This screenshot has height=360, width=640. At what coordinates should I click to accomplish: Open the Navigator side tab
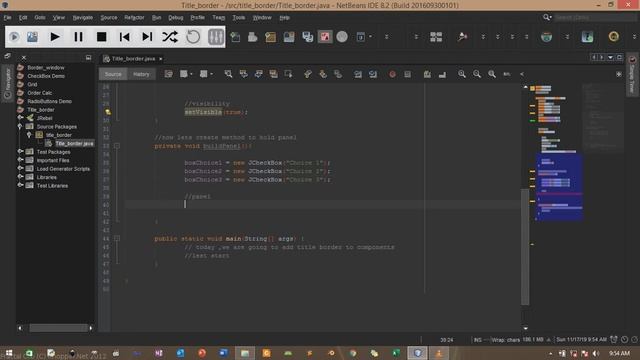tap(7, 84)
